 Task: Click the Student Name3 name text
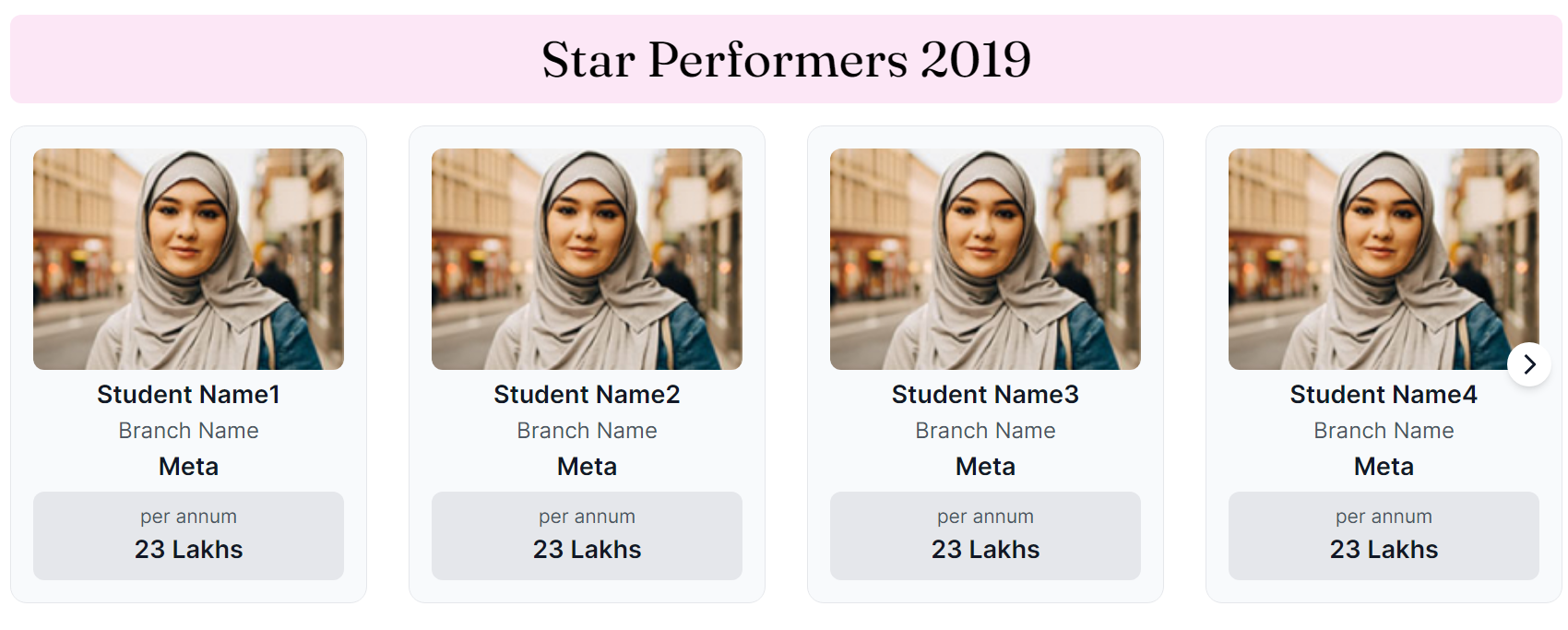pyautogui.click(x=985, y=395)
